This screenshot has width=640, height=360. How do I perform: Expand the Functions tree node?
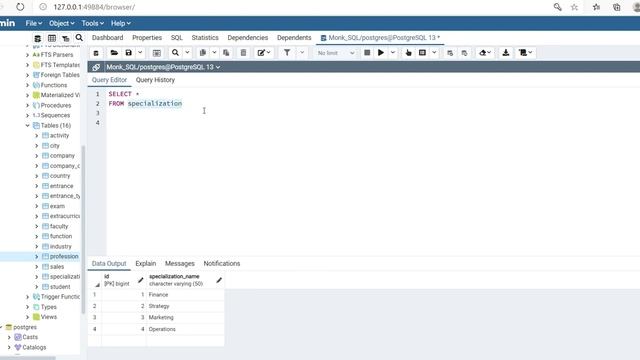click(x=27, y=85)
